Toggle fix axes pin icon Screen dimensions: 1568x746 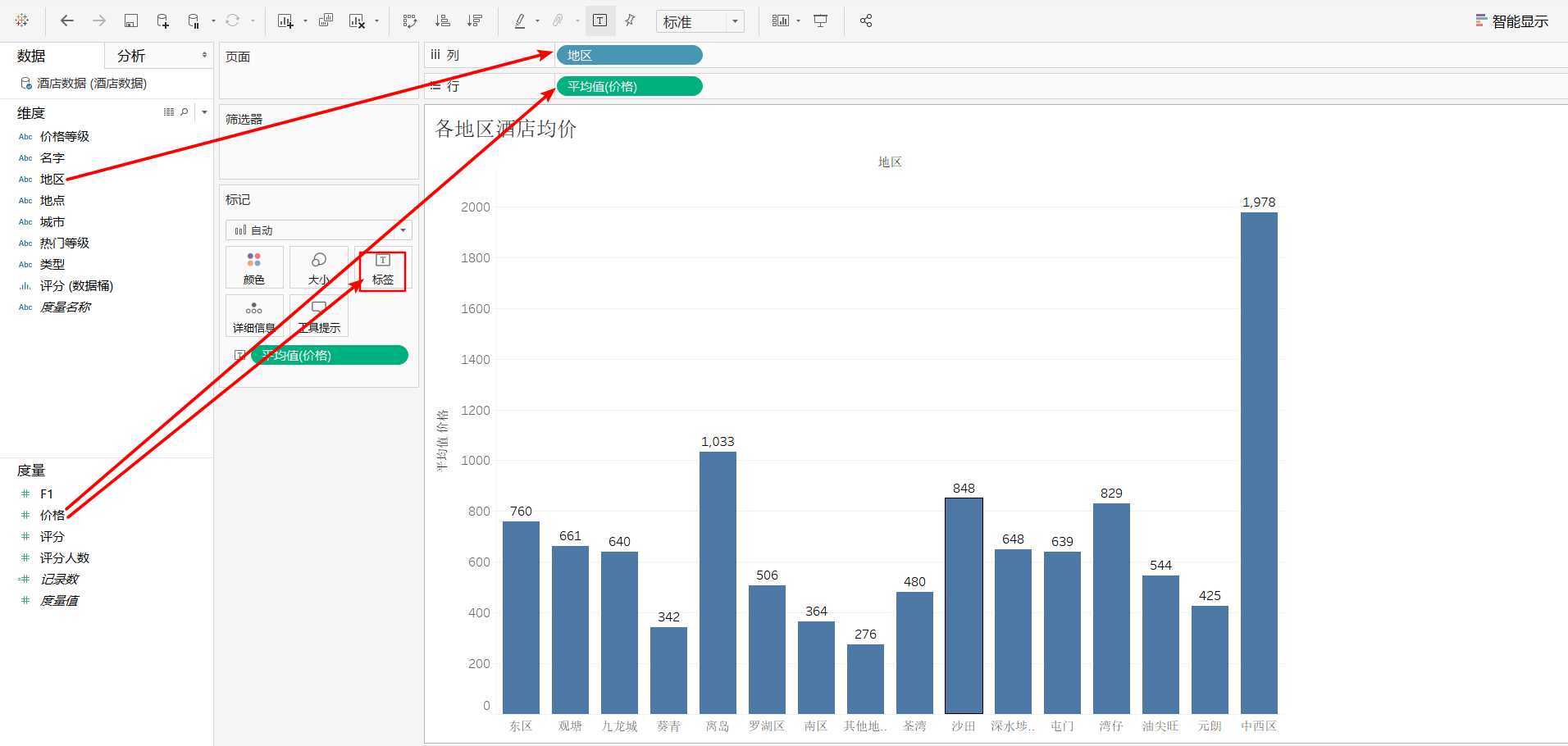(630, 20)
